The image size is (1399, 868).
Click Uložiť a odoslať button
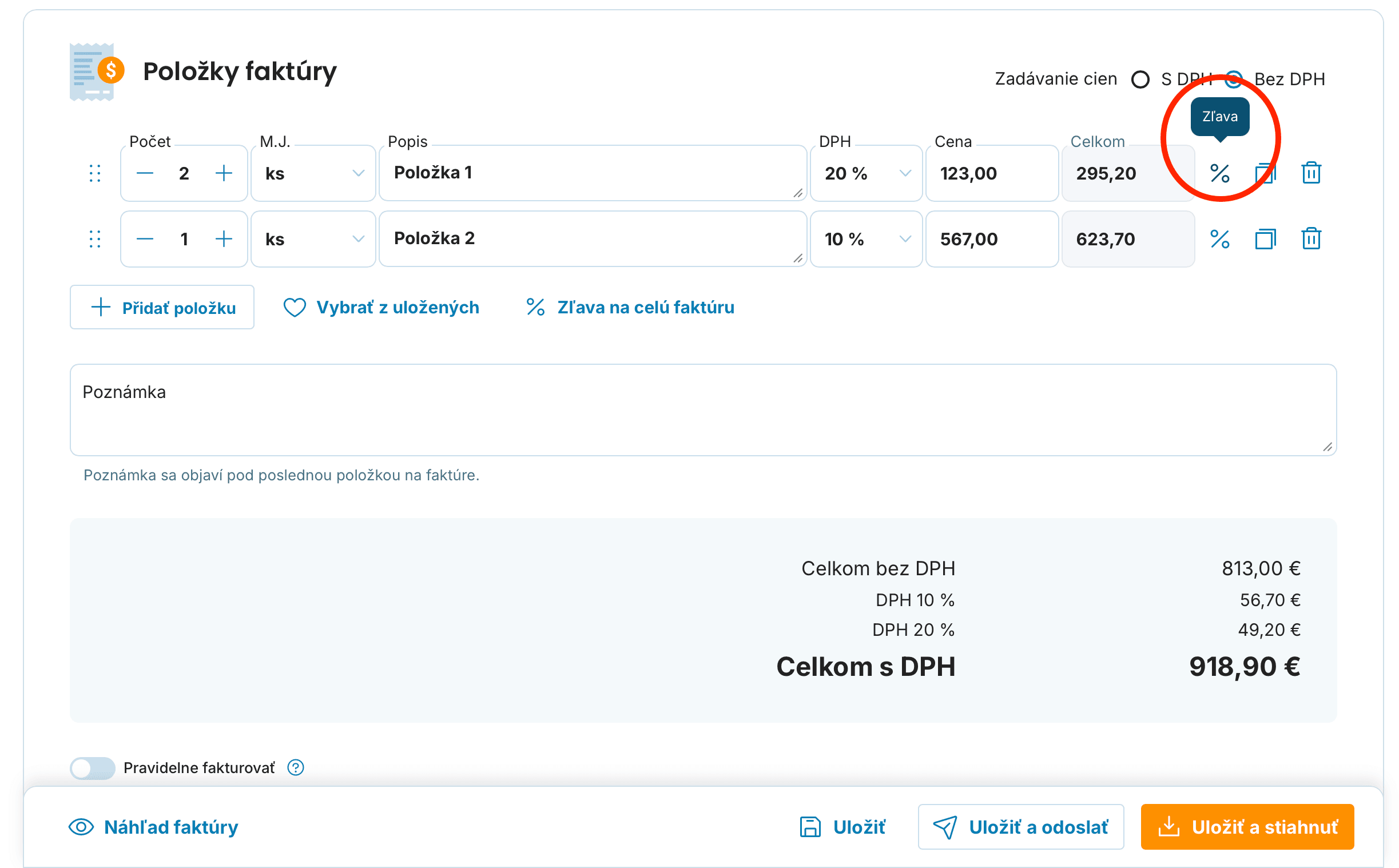point(1020,827)
